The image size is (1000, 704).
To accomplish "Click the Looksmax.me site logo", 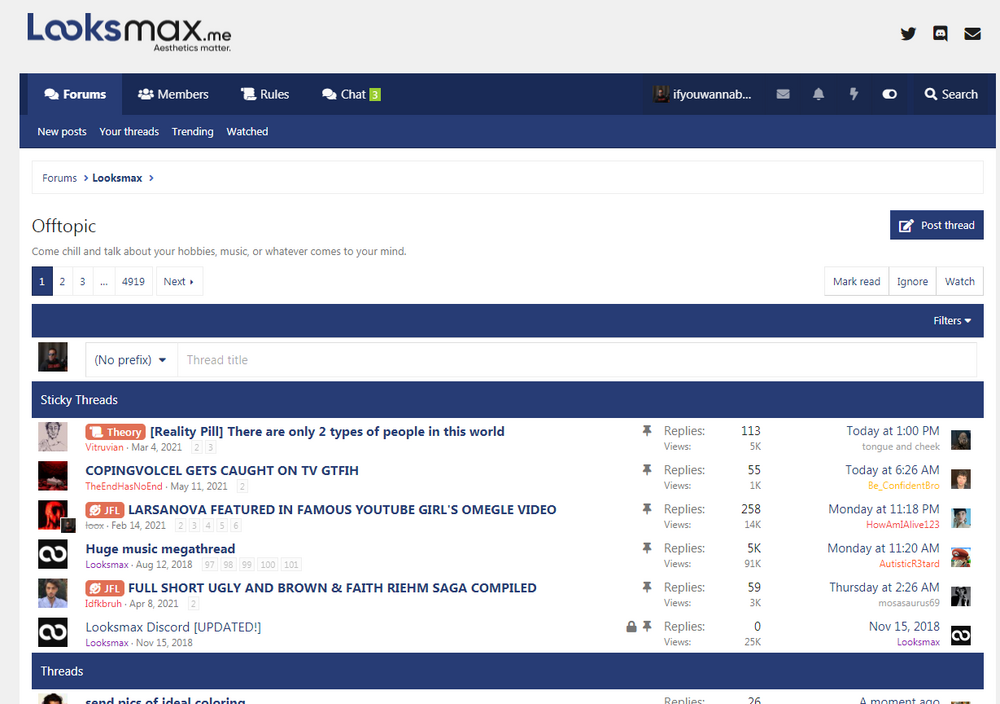I will point(129,32).
